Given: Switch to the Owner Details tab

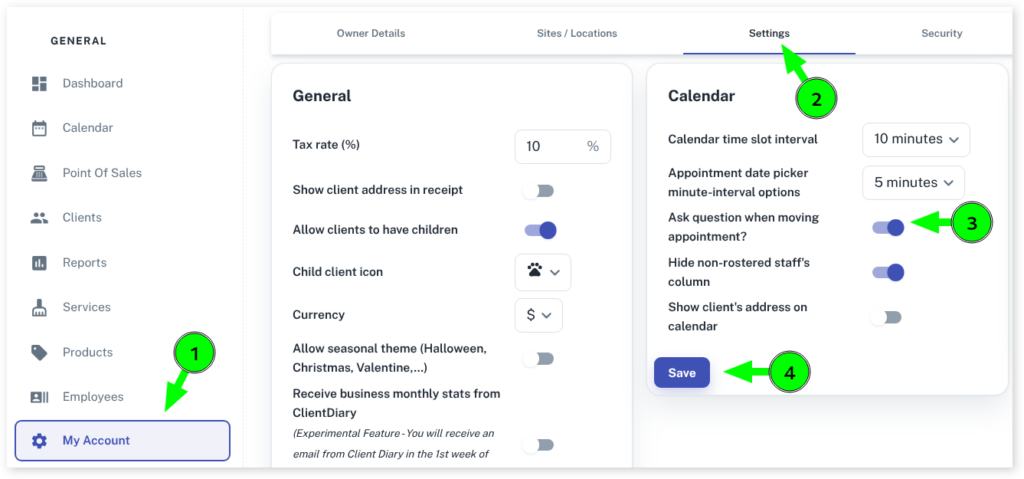Looking at the screenshot, I should coord(371,33).
